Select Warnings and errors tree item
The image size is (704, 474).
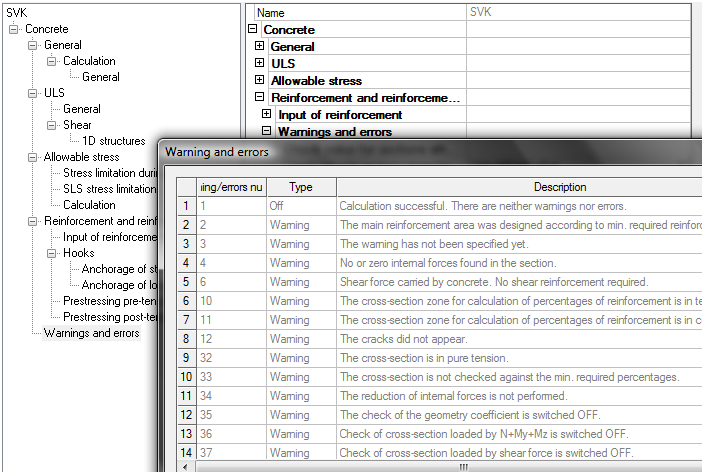[92, 333]
